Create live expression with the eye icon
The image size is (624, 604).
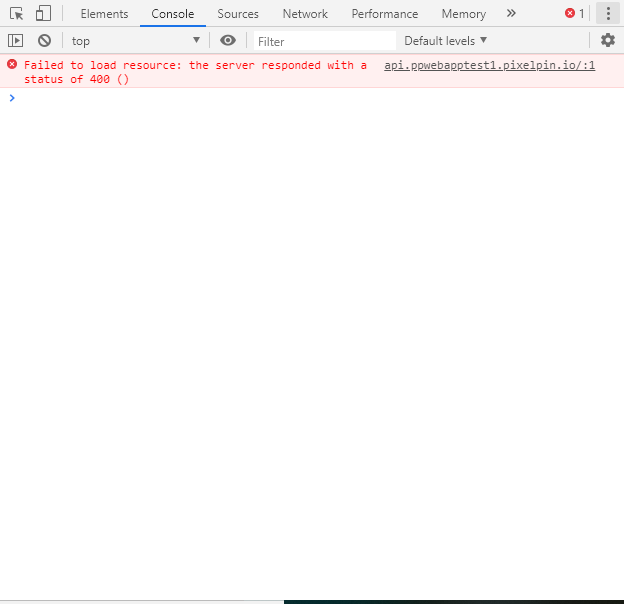(x=228, y=41)
